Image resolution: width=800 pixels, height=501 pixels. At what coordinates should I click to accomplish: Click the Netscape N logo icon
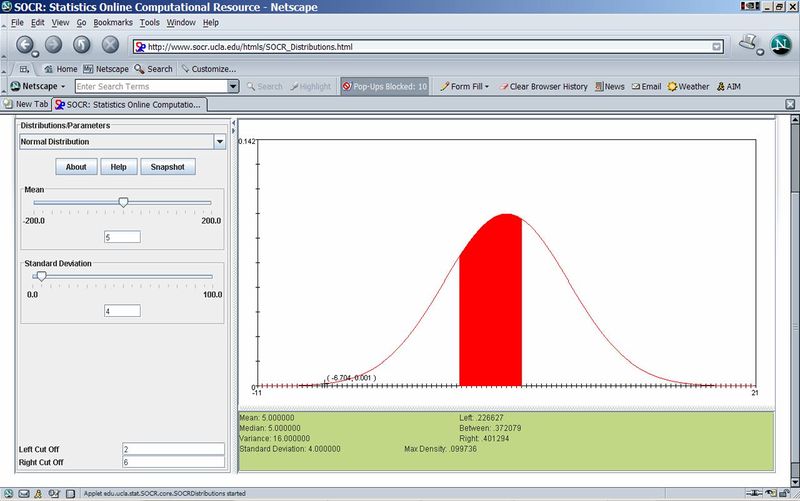pos(781,45)
